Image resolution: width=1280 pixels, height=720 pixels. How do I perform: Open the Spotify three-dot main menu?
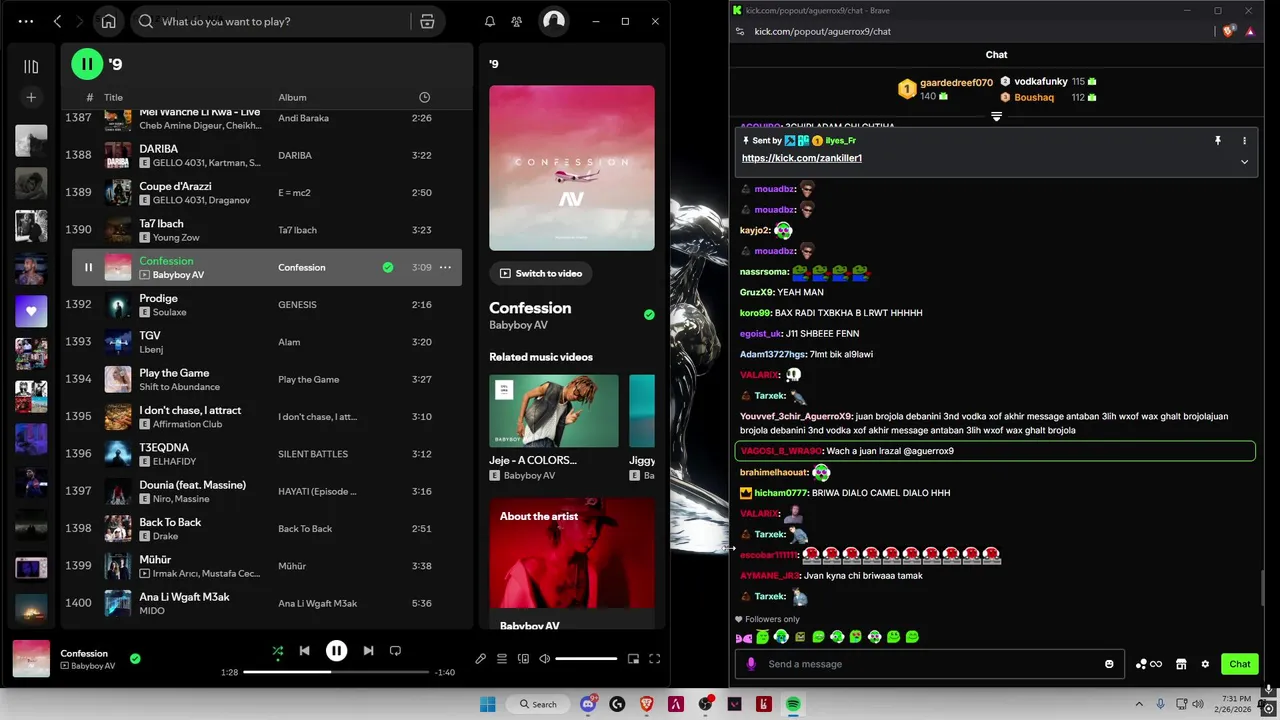[26, 21]
